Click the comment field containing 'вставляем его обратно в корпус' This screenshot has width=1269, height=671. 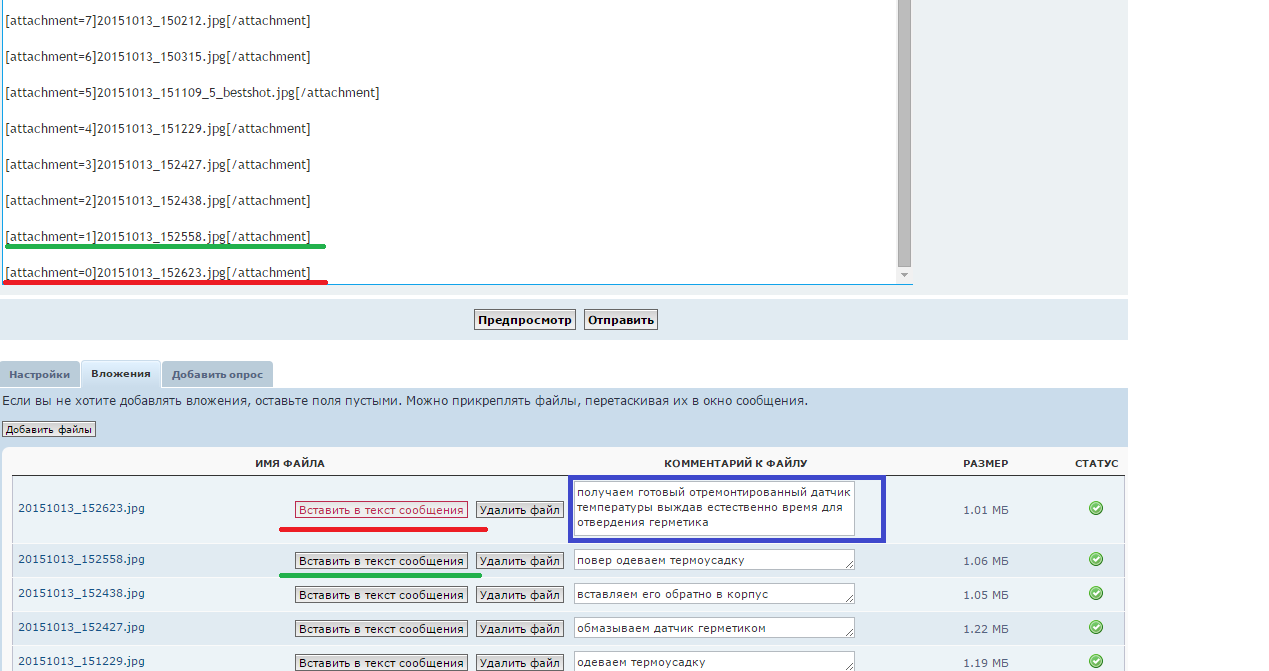pos(714,594)
